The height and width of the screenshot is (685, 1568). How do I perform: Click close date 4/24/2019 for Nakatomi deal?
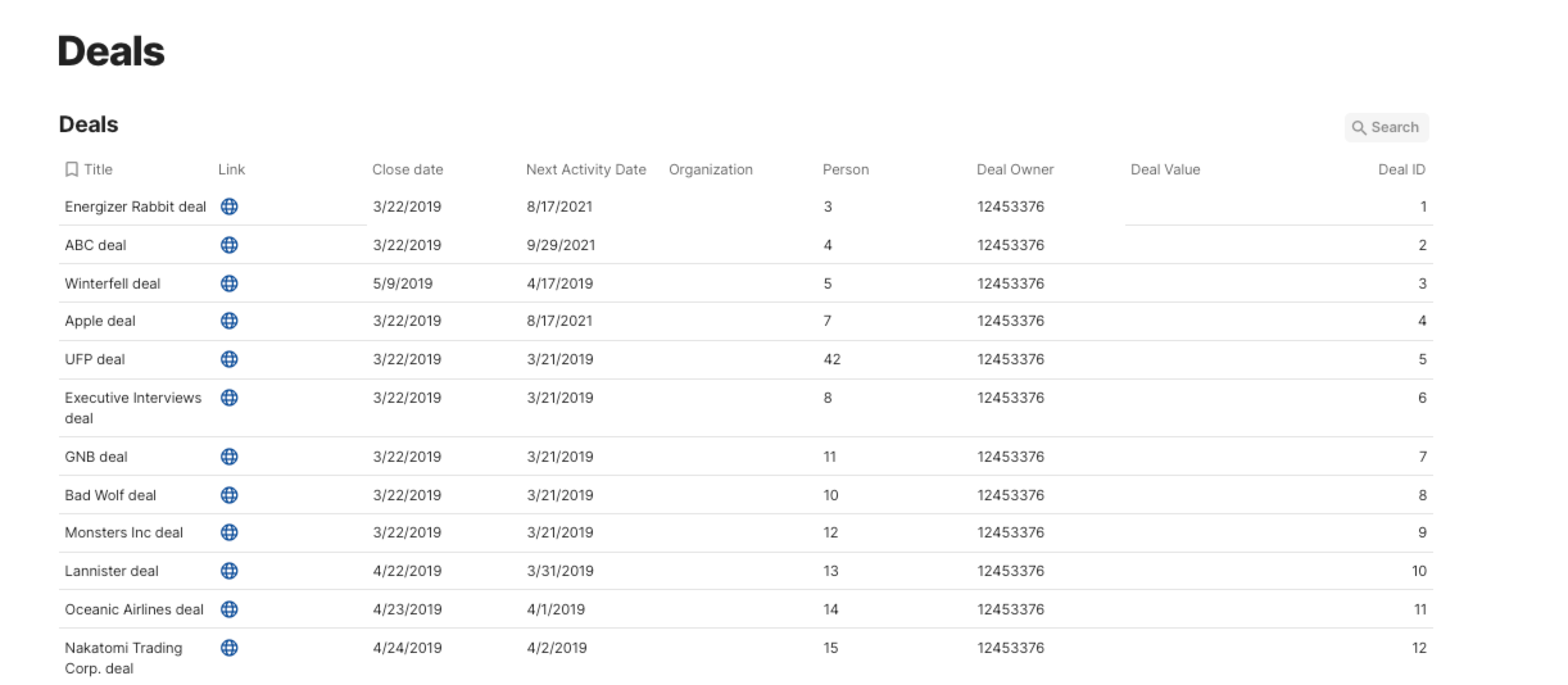pyautogui.click(x=407, y=648)
